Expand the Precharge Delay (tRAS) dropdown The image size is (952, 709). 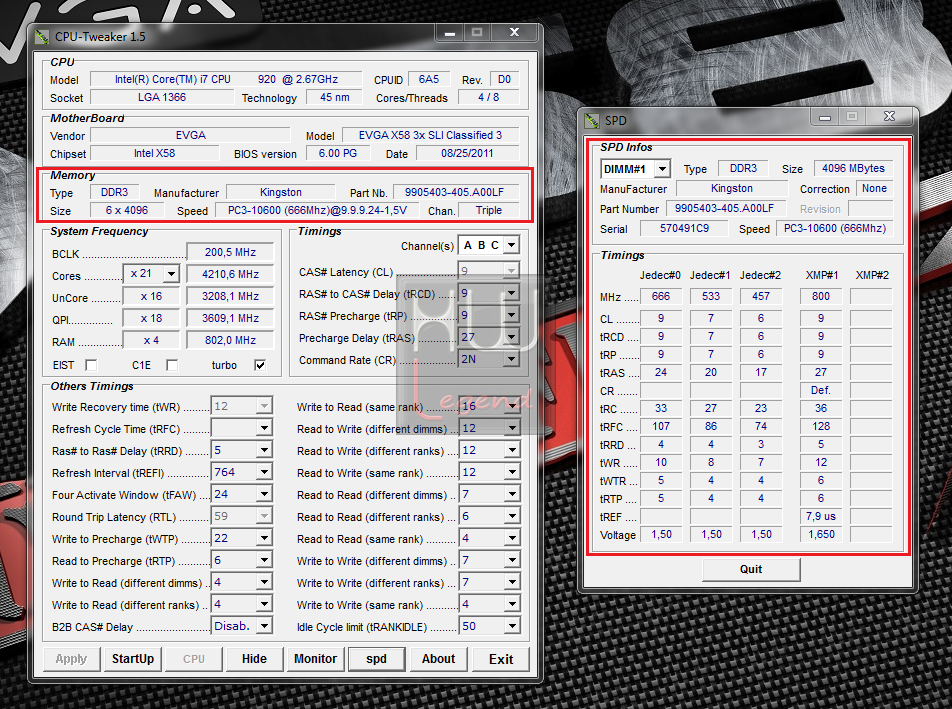pos(512,338)
